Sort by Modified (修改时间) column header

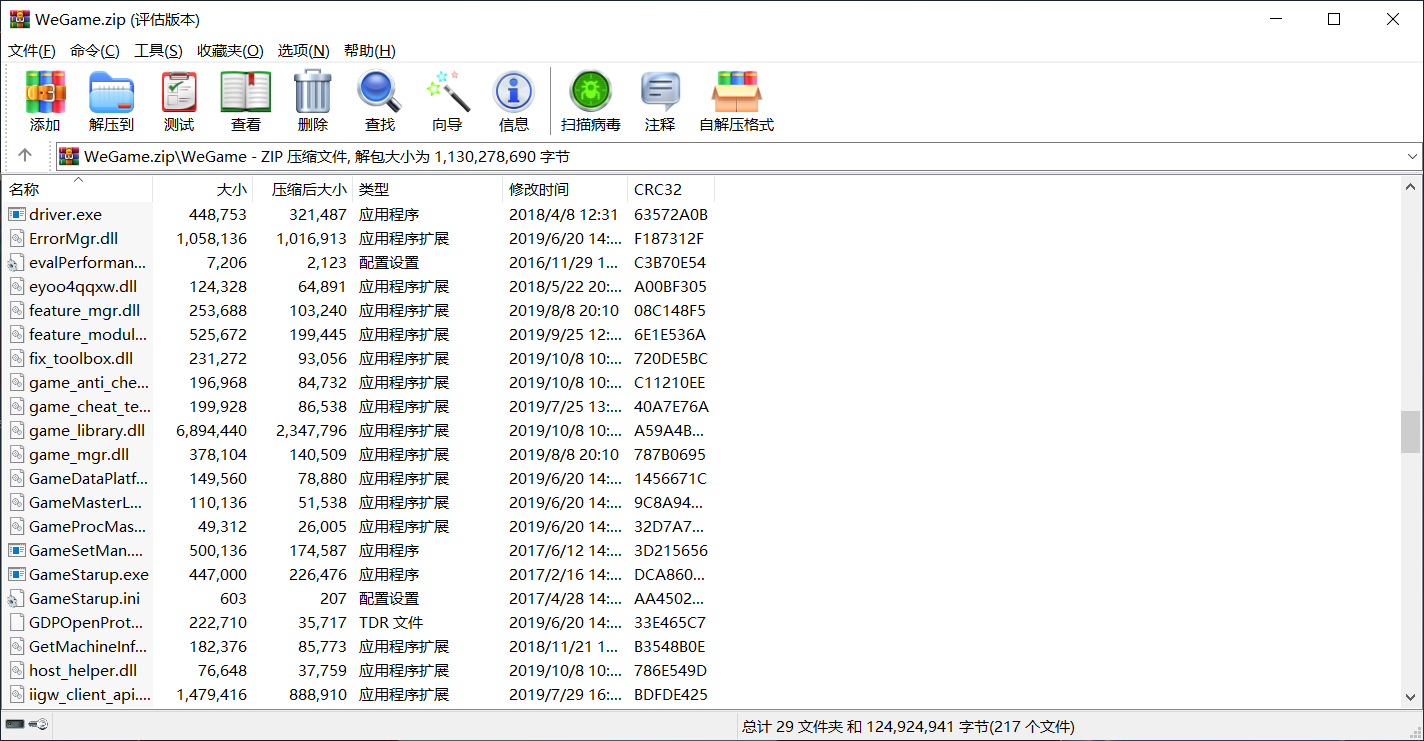point(565,189)
